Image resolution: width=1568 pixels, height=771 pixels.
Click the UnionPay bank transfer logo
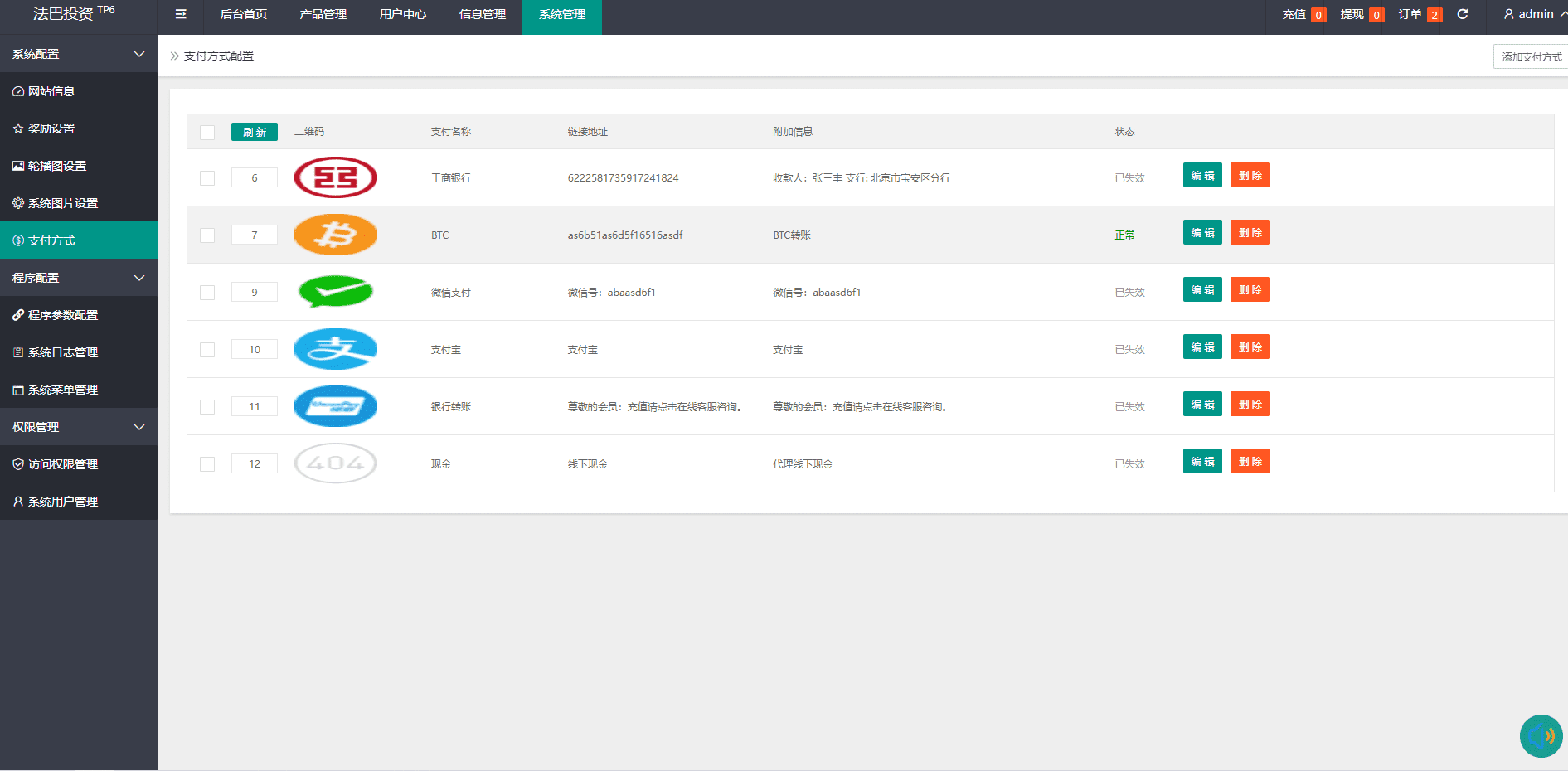336,406
